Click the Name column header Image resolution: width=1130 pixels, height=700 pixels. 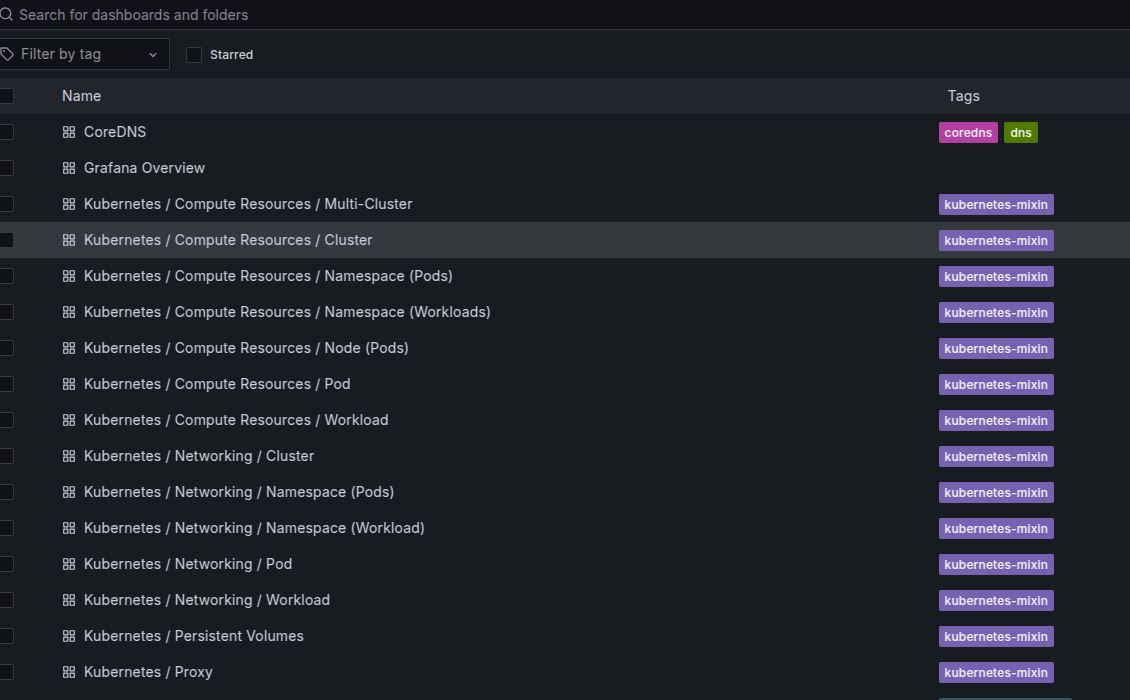coord(81,96)
